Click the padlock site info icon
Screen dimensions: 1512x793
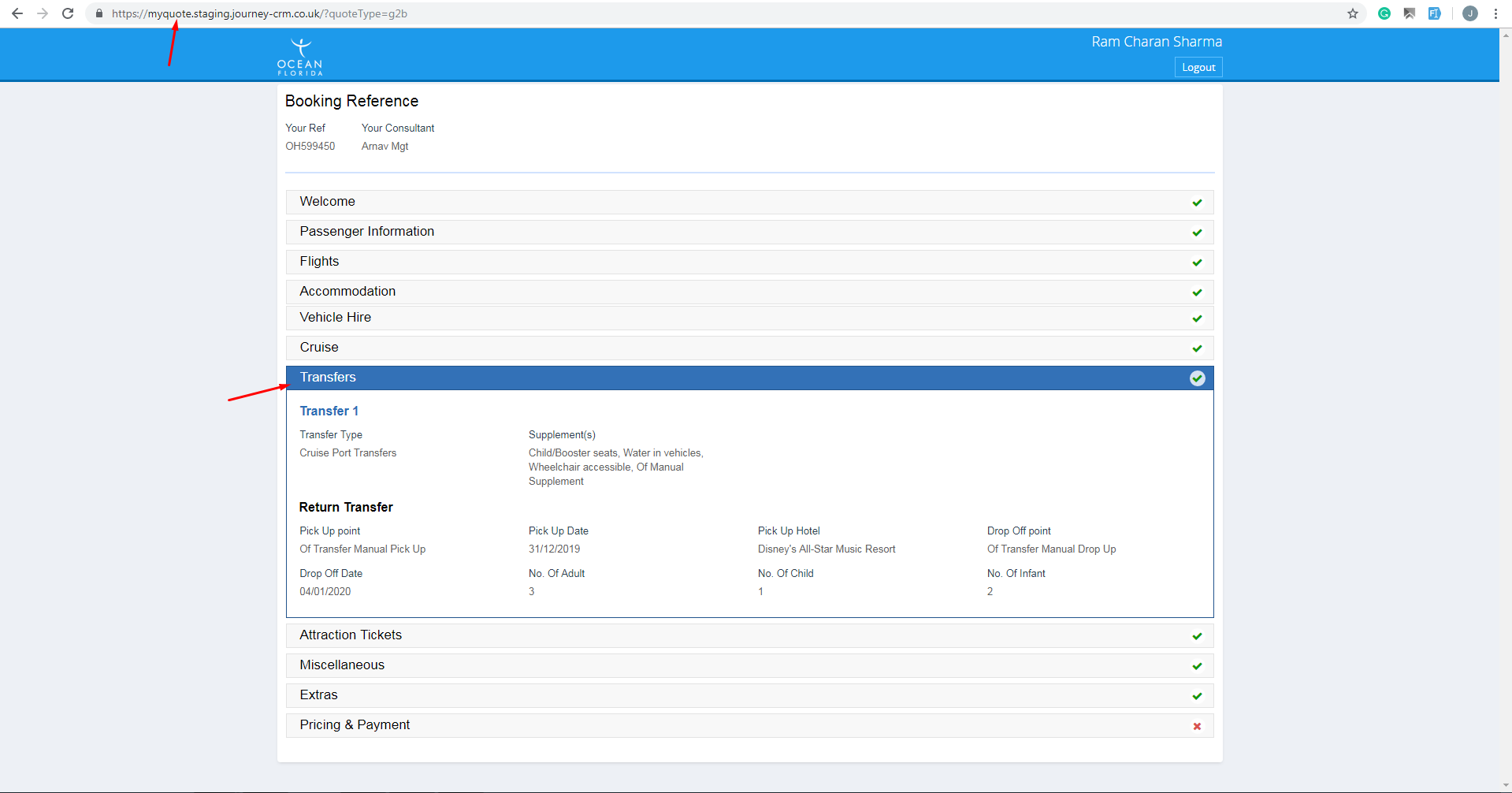99,13
